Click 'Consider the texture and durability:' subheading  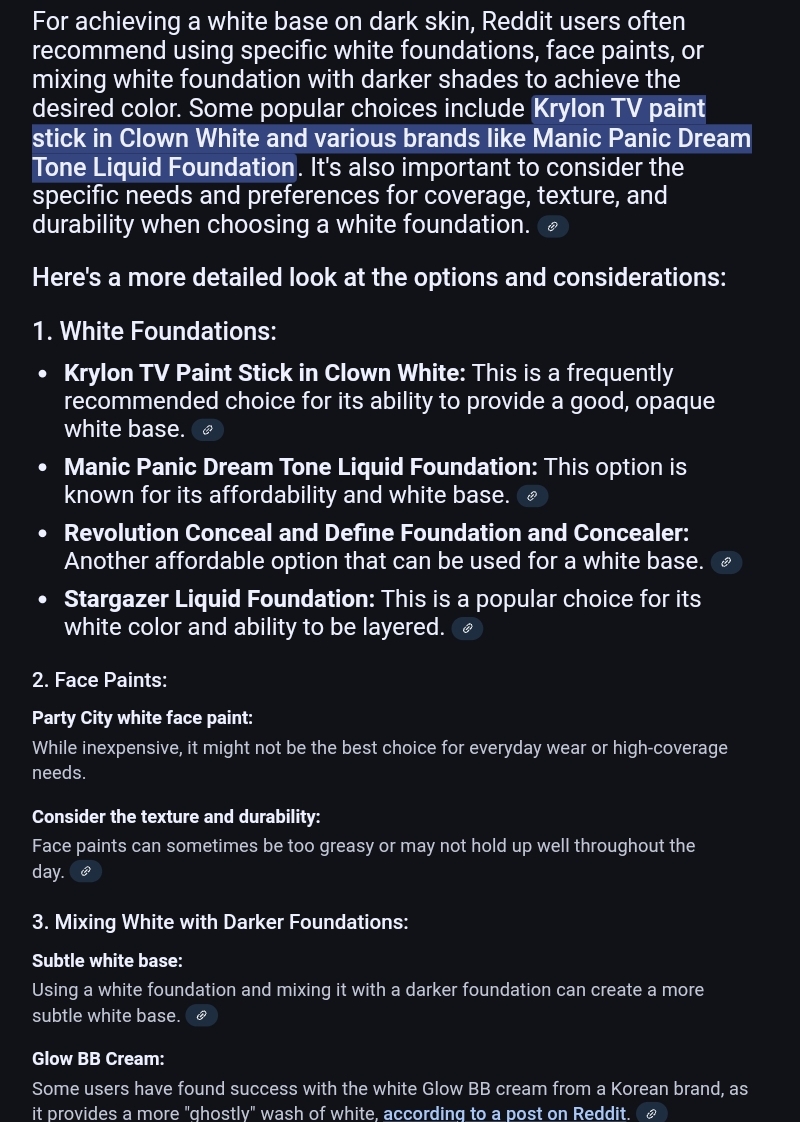click(176, 816)
